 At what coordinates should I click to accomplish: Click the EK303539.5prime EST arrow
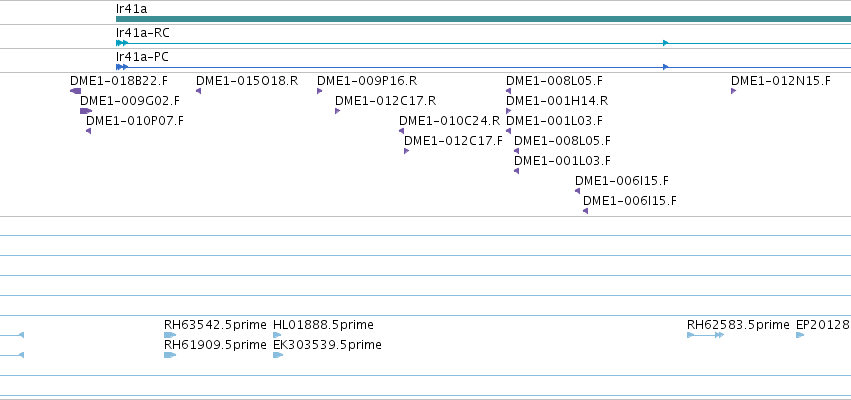tap(278, 355)
